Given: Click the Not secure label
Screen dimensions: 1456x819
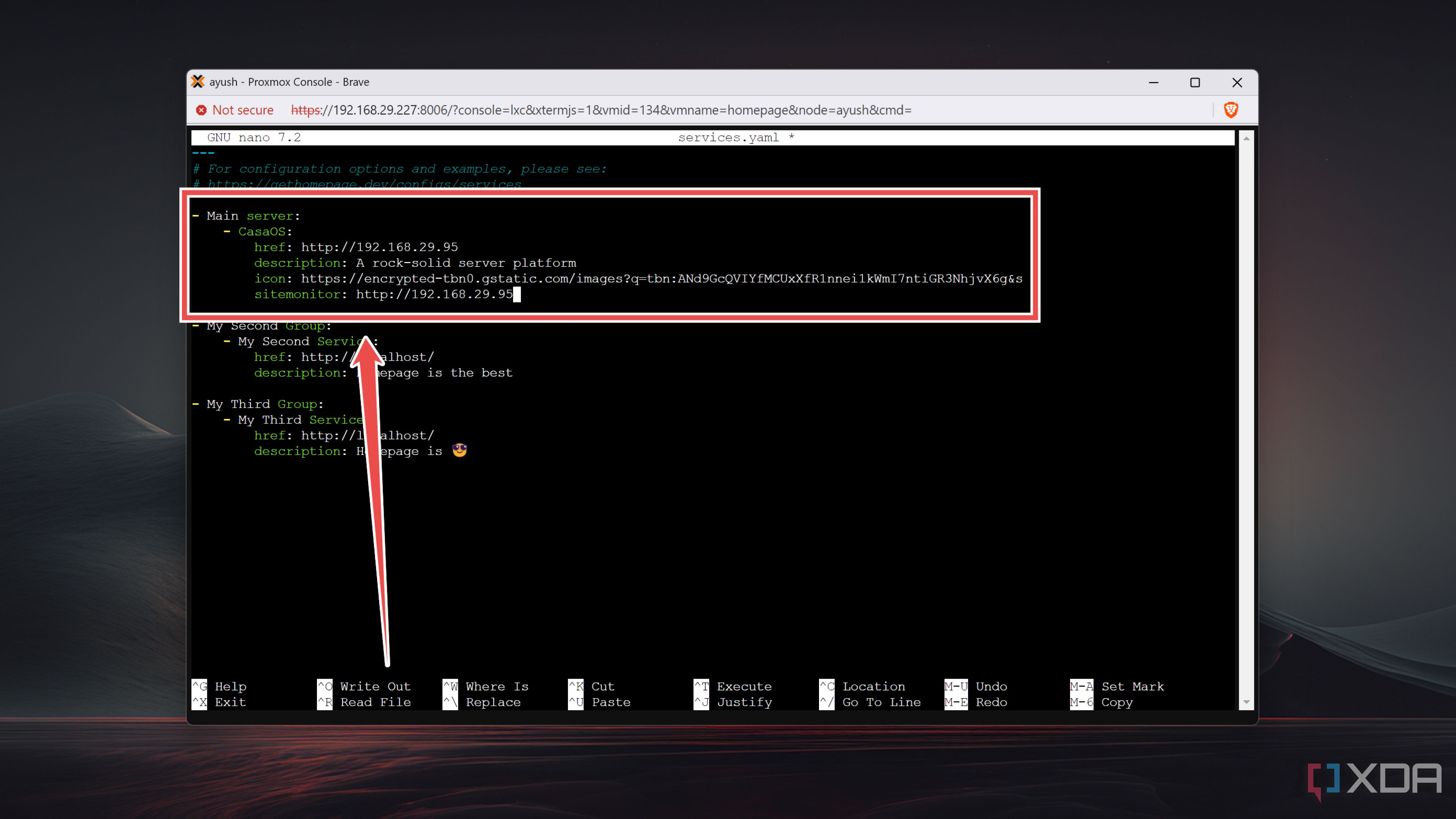Looking at the screenshot, I should [243, 110].
